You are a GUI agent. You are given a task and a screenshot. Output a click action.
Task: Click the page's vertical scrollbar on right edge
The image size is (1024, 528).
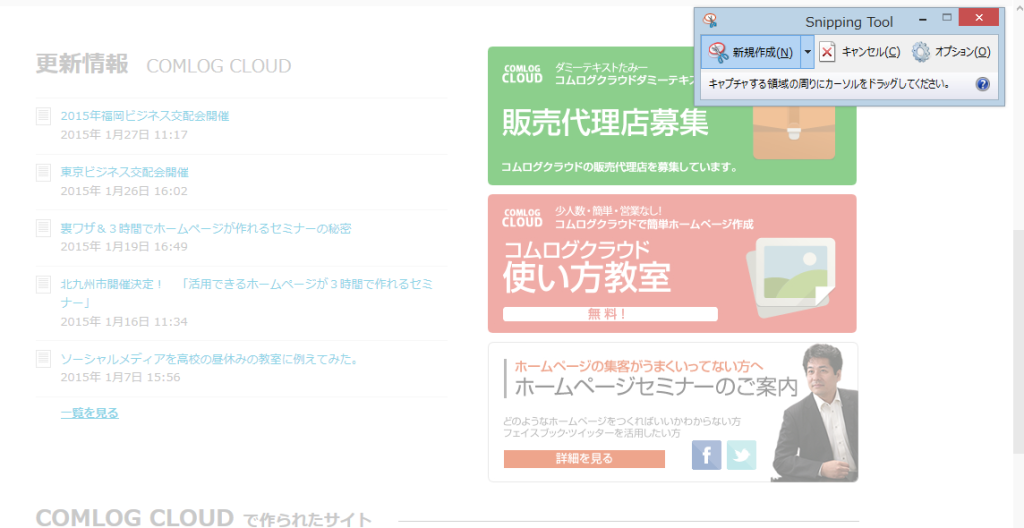(x=1017, y=300)
